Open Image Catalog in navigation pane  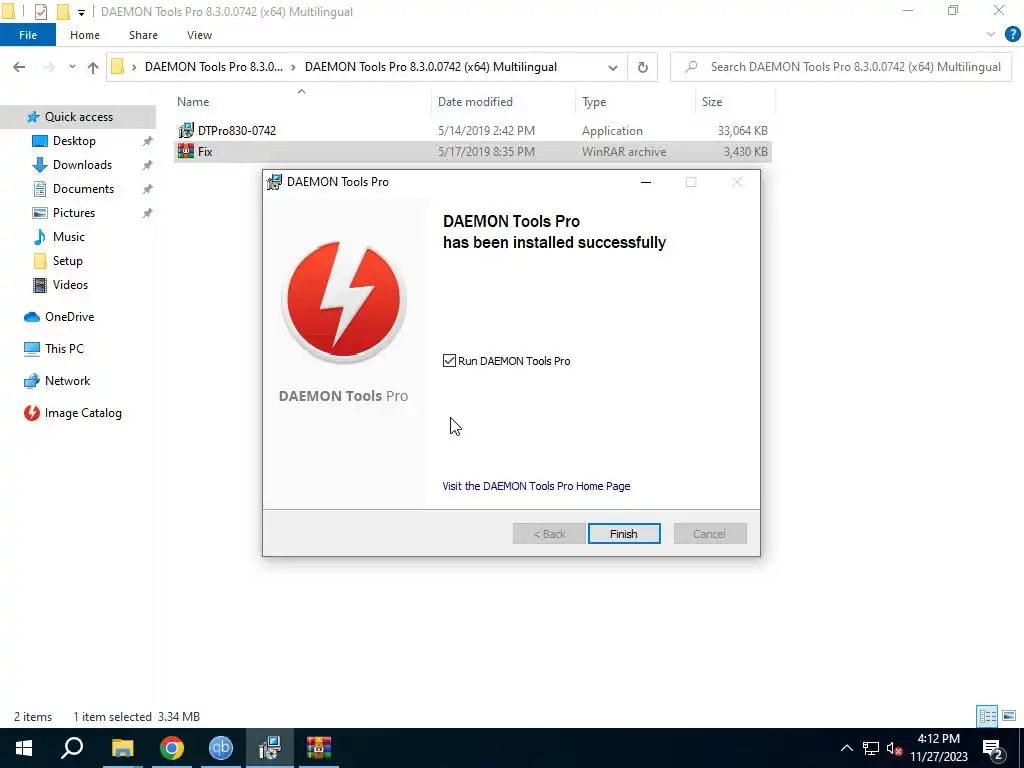(x=83, y=413)
